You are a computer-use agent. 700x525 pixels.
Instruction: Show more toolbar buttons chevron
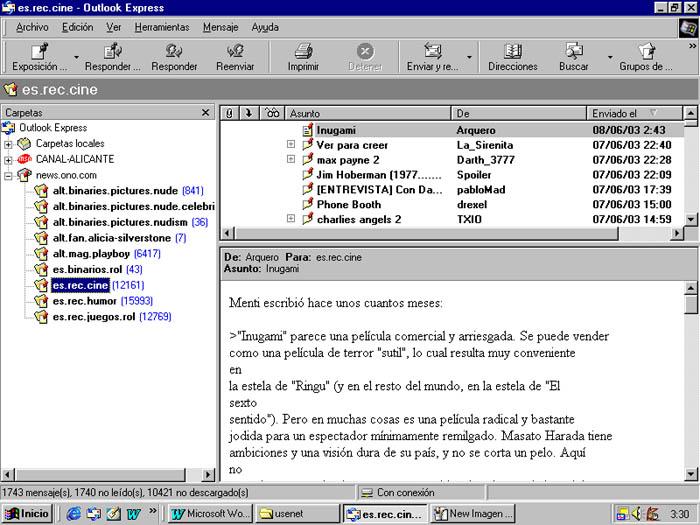692,46
